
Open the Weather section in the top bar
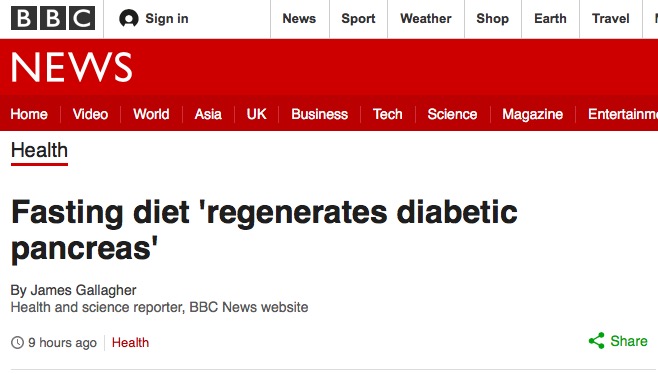(426, 18)
